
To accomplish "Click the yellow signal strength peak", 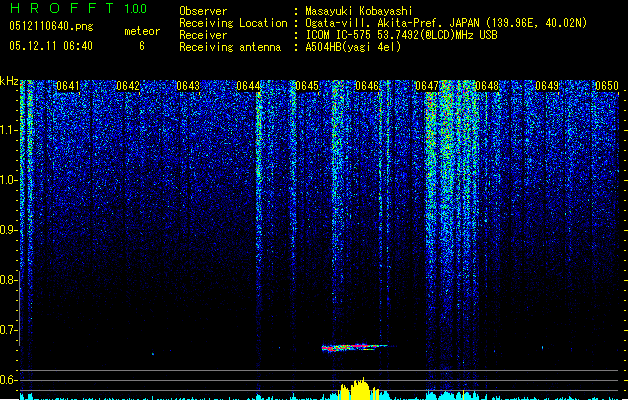I will (358, 389).
